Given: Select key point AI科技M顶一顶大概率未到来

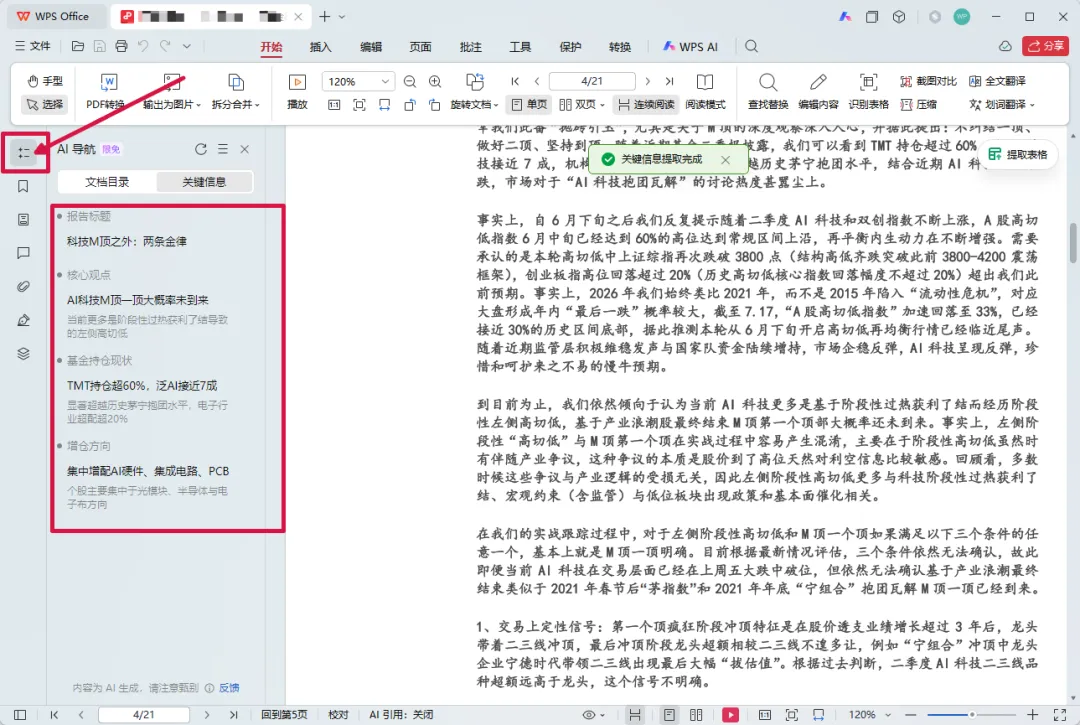Looking at the screenshot, I should (138, 300).
